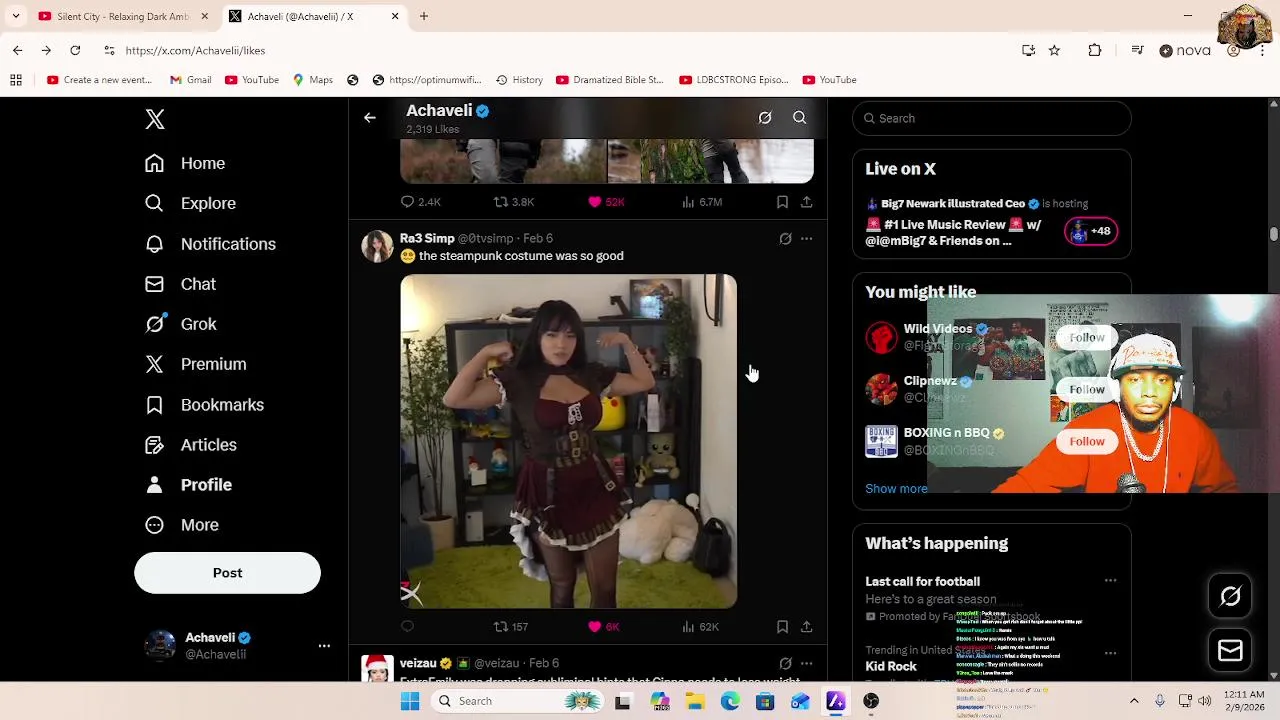
Task: Click the +48 listeners badge
Action: (x=1090, y=231)
